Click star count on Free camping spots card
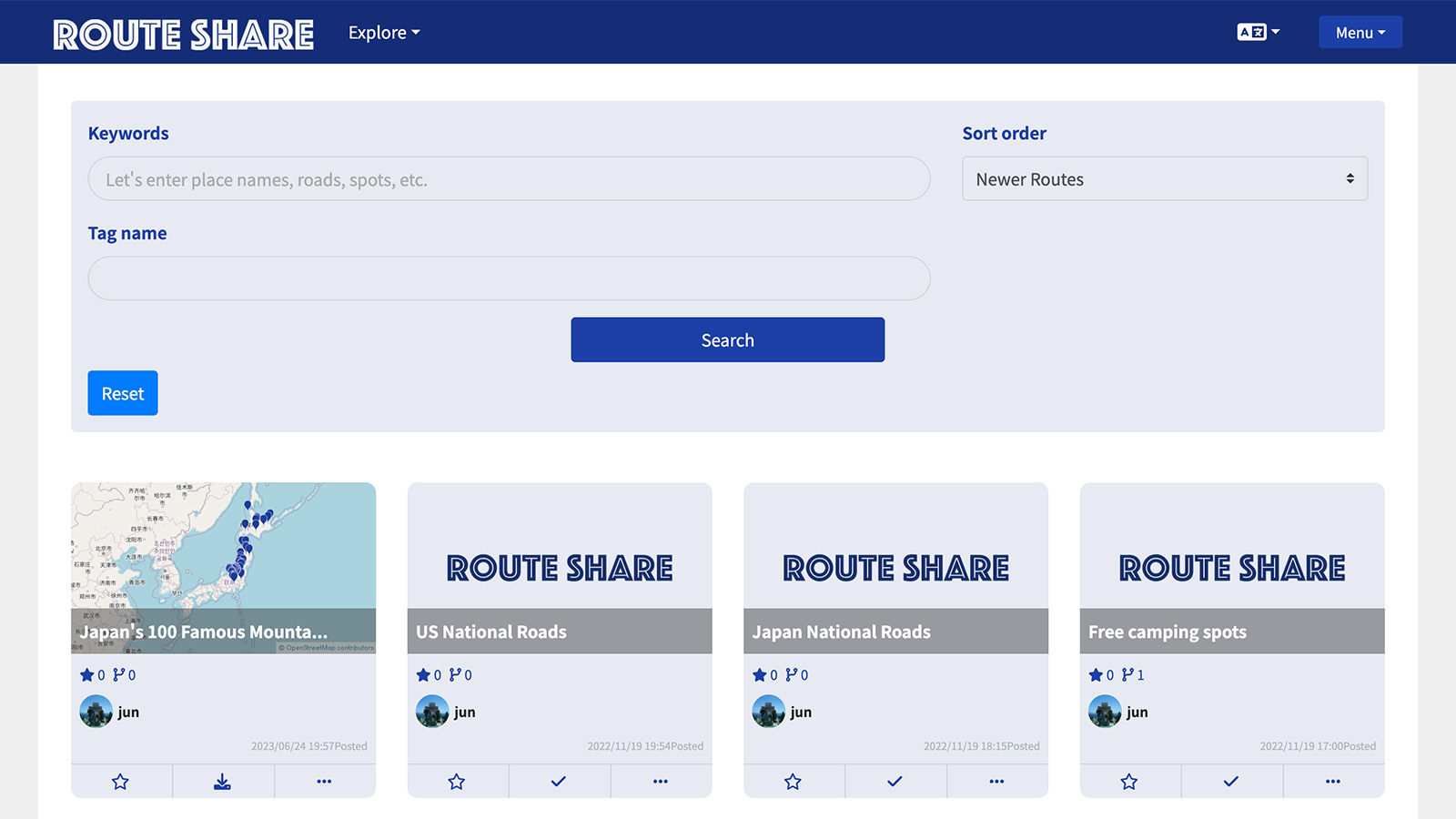Screen dimensions: 1456x819 (x=1101, y=675)
